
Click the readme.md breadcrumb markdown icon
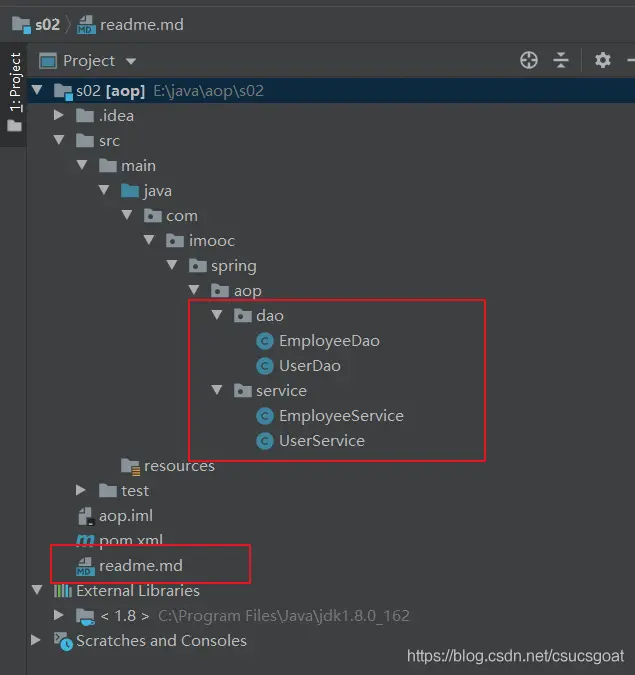click(86, 25)
